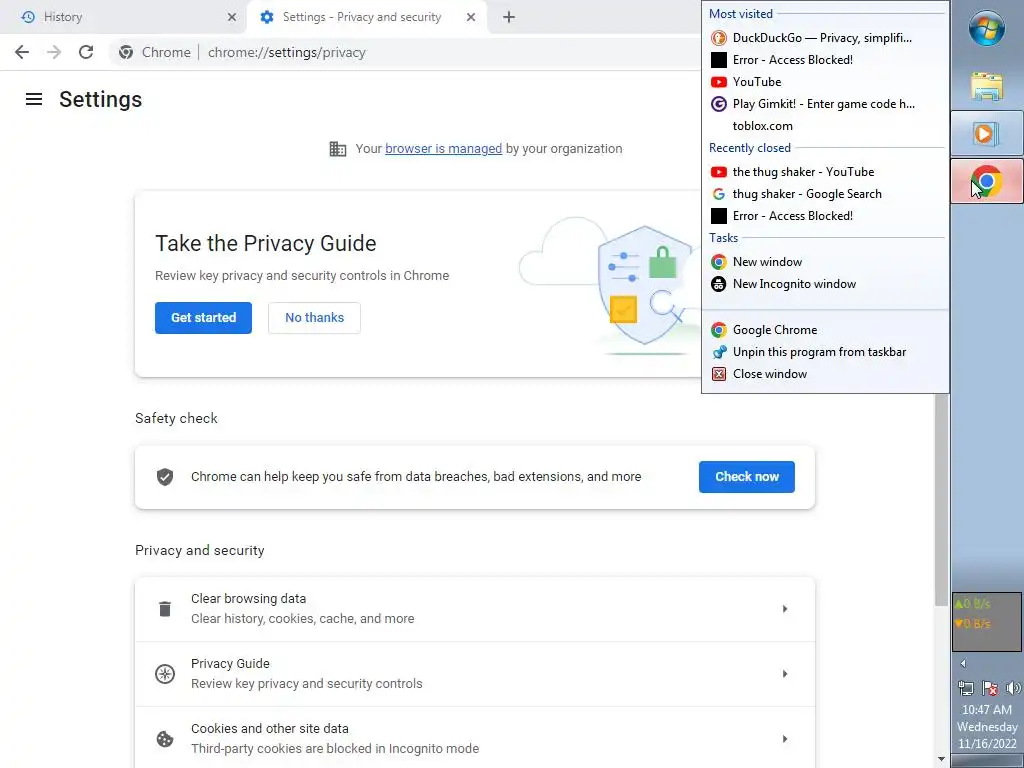Close the Settings - Privacy and security tab
The height and width of the screenshot is (768, 1024).
(x=471, y=17)
